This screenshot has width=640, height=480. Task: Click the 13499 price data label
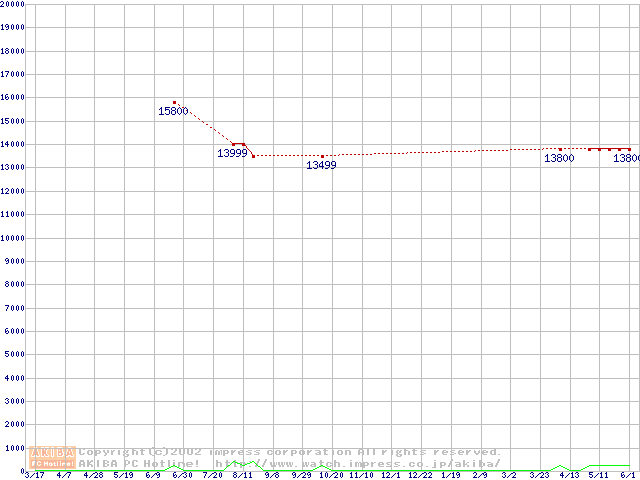321,165
